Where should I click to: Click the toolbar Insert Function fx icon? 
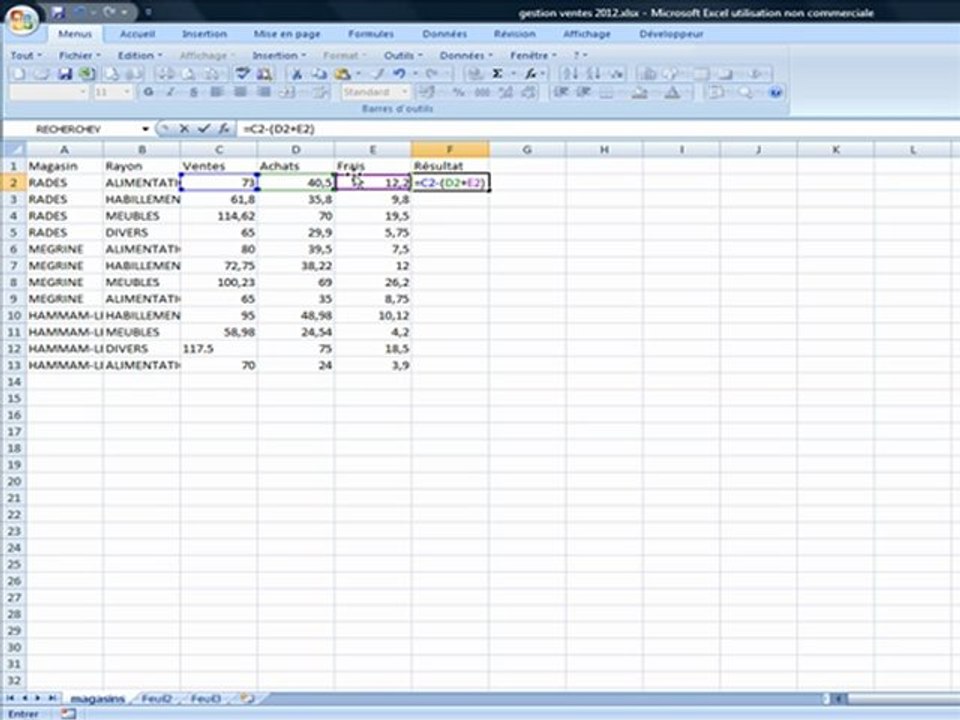[531, 74]
